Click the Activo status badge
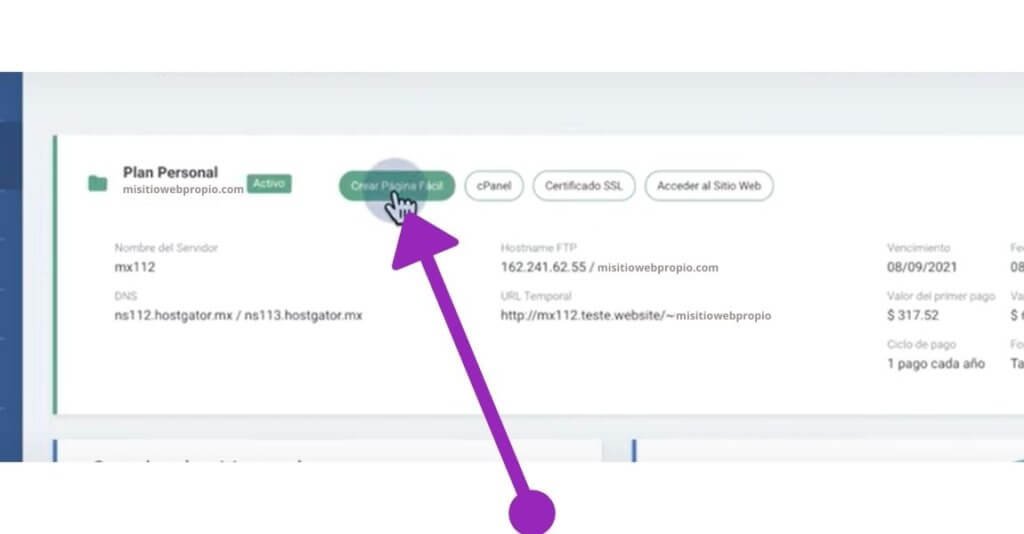This screenshot has width=1024, height=534. coord(269,183)
